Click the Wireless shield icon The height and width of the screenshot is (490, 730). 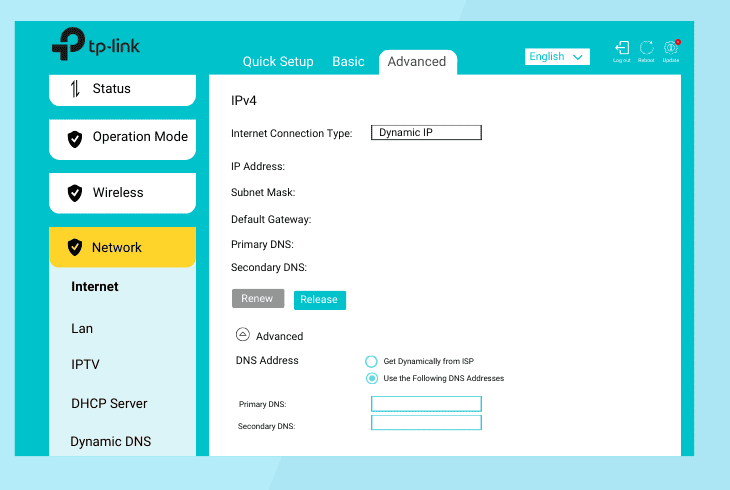[75, 193]
